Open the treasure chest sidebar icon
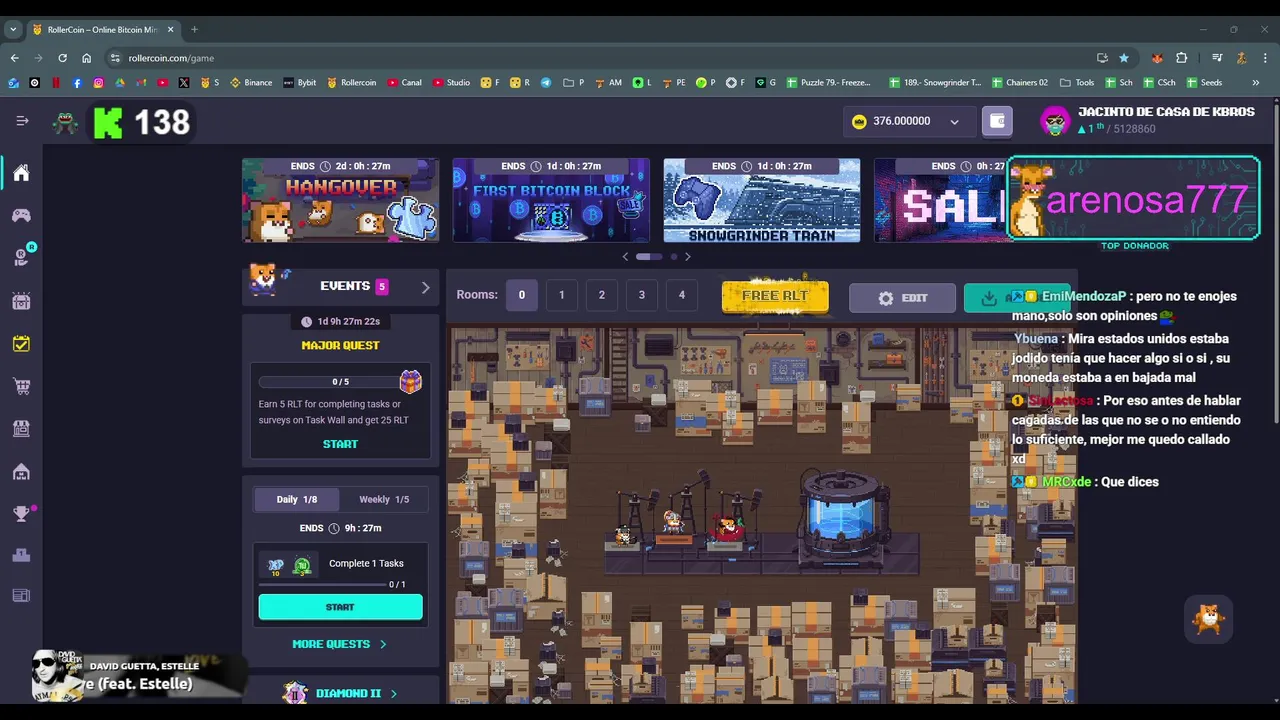Viewport: 1280px width, 720px height. point(21,300)
